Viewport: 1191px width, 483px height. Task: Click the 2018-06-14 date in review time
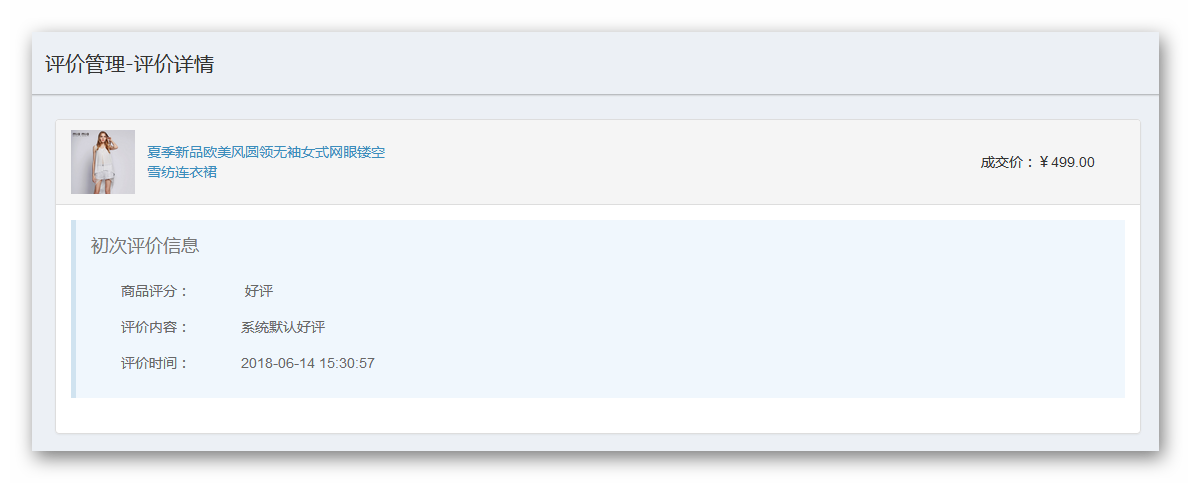click(273, 363)
